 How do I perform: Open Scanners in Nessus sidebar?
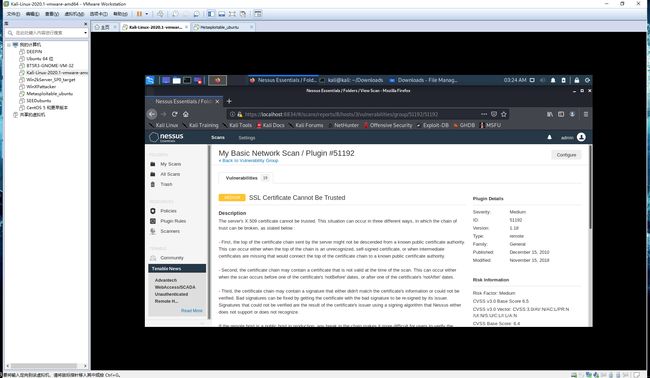170,231
